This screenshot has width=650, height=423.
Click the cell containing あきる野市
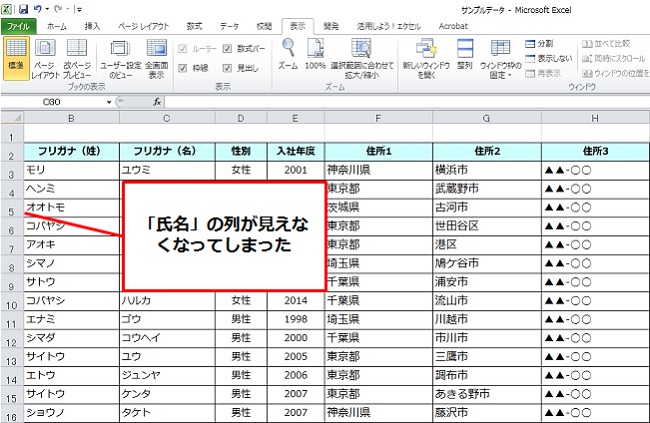[487, 394]
